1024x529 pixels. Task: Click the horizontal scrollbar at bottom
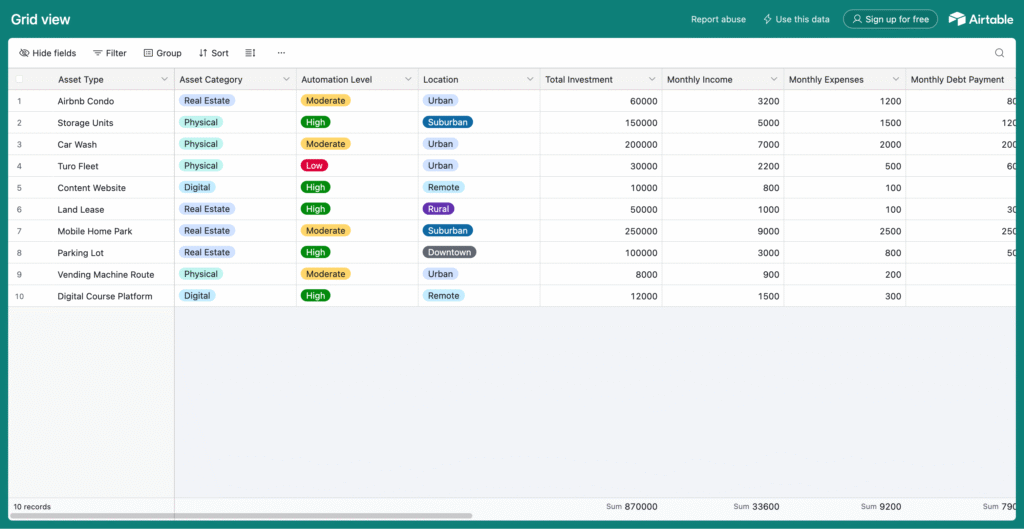[241, 516]
